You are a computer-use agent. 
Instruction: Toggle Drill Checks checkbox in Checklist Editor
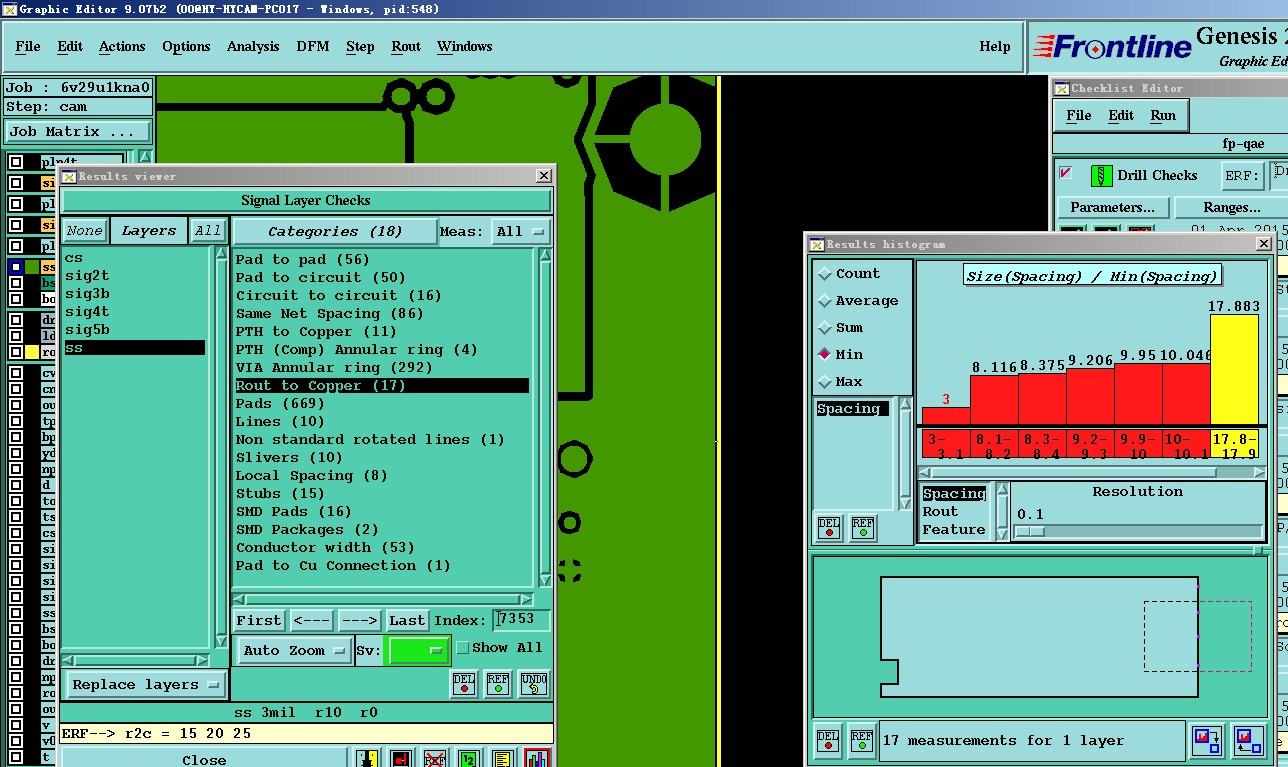click(1066, 173)
